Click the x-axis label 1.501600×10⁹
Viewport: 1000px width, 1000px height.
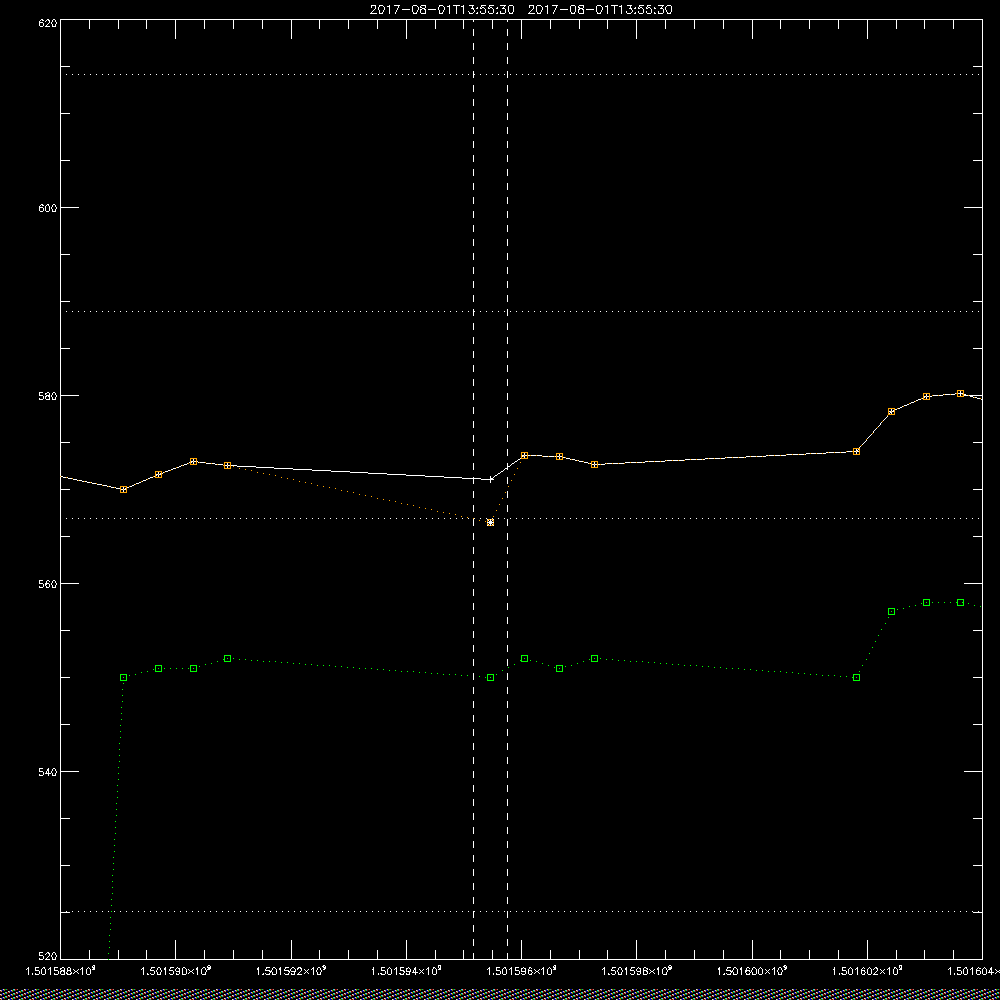click(x=753, y=971)
